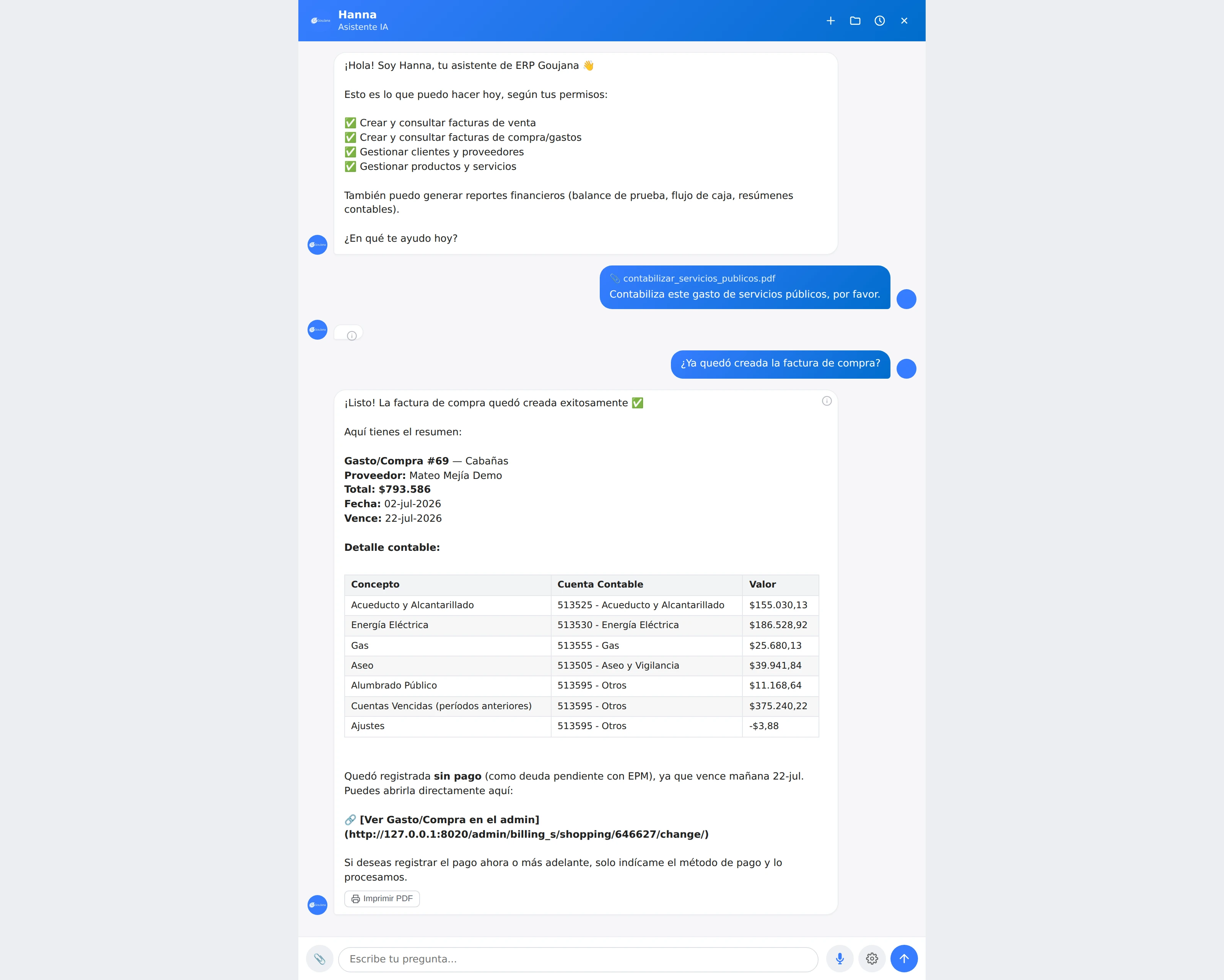Open the folder icon in header
The image size is (1224, 980).
tap(855, 21)
